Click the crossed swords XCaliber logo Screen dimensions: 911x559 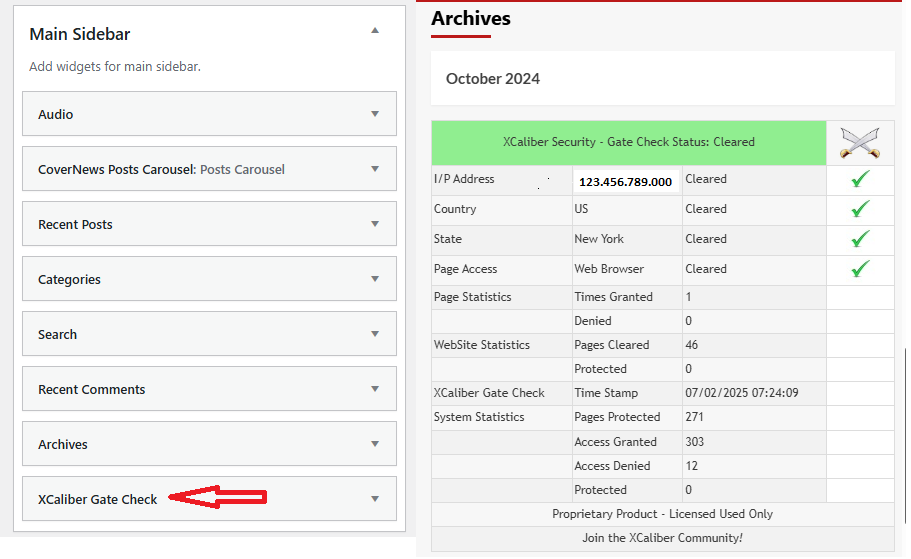860,143
